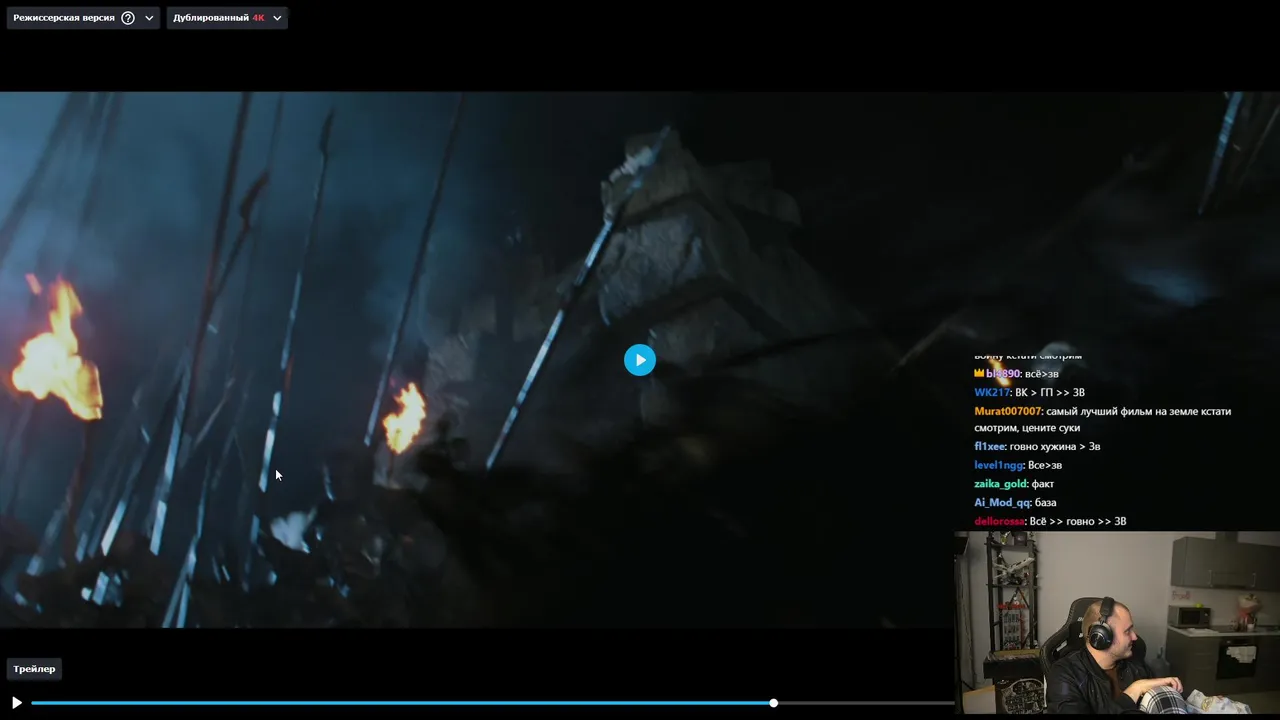This screenshot has height=720, width=1280.
Task: Click the play icon at bottom-left of player
Action: tap(16, 703)
